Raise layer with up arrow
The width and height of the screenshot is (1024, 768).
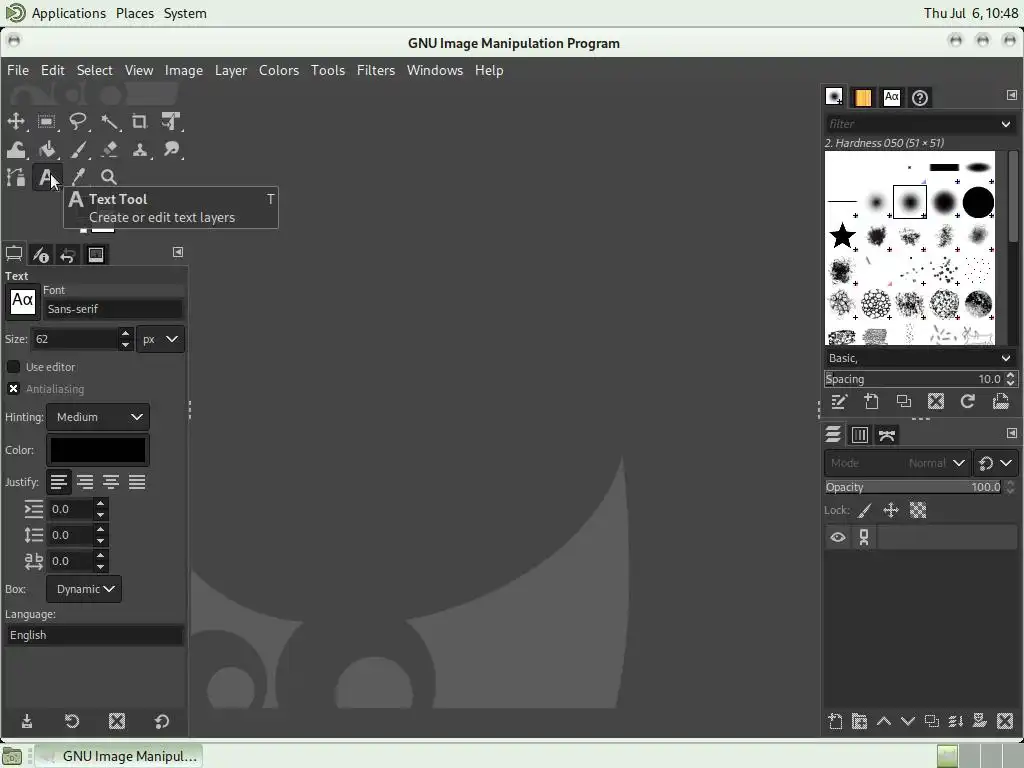pos(884,721)
